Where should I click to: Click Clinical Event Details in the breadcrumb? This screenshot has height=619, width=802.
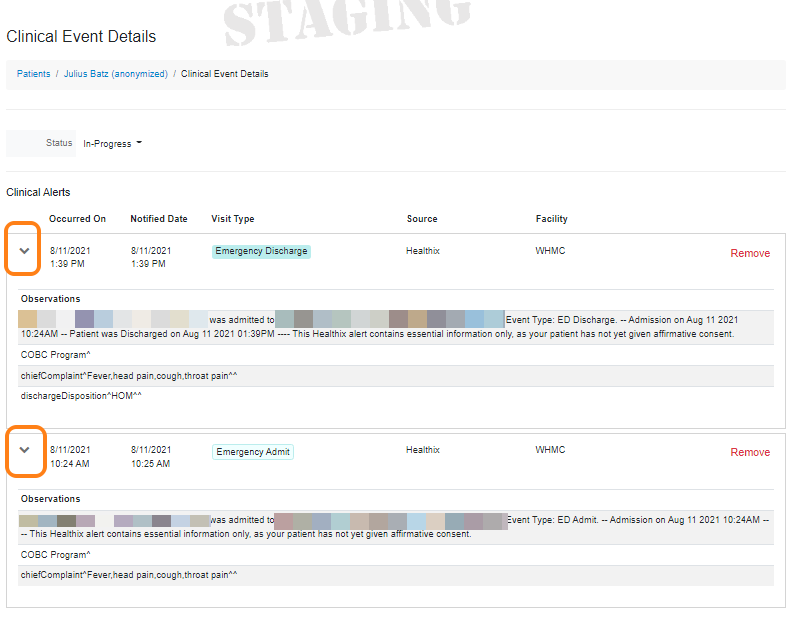(224, 74)
